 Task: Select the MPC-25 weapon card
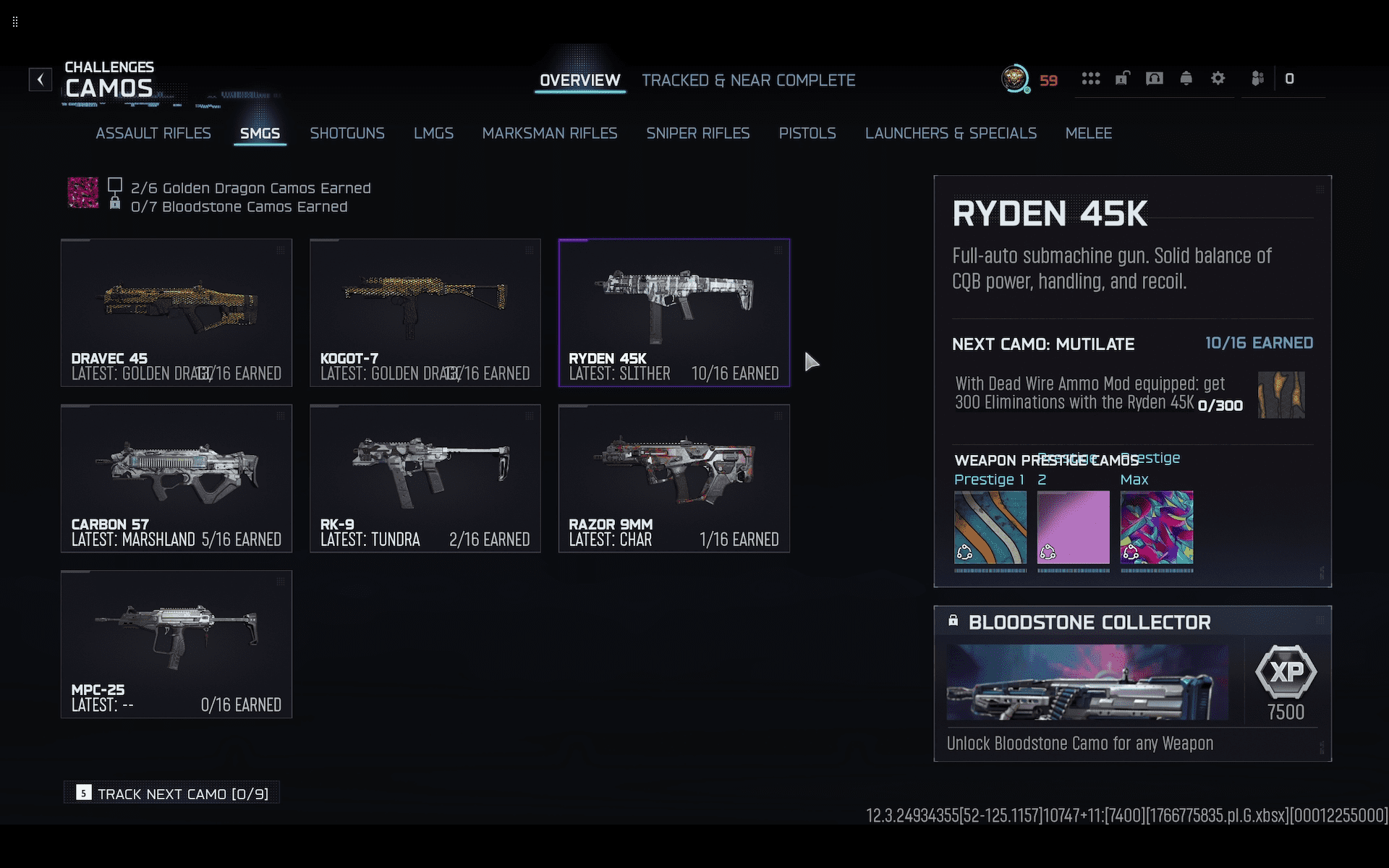[177, 644]
